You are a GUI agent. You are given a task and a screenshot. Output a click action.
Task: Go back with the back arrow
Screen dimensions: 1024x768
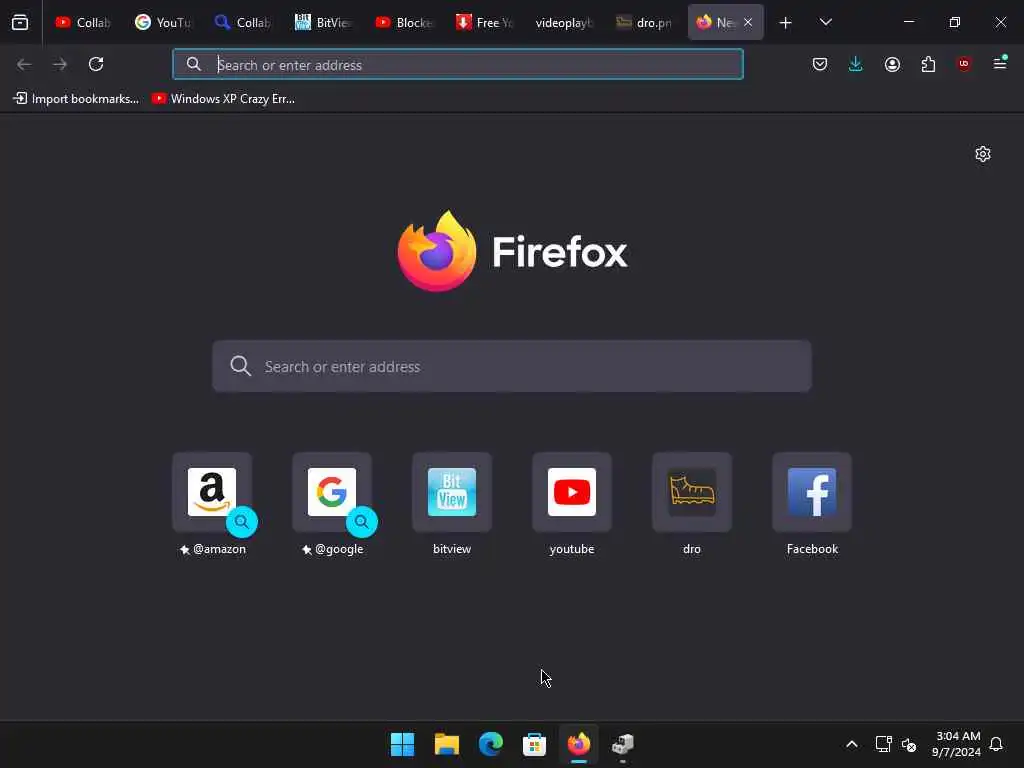24,64
